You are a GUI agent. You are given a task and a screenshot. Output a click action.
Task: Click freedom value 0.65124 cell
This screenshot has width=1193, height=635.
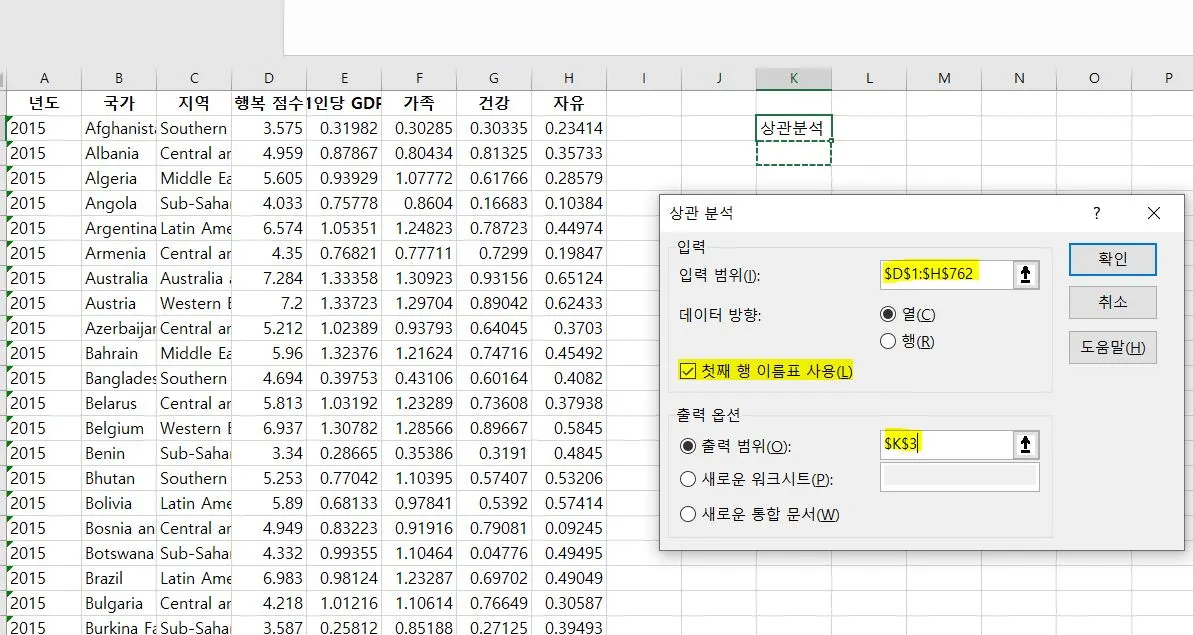pos(569,278)
